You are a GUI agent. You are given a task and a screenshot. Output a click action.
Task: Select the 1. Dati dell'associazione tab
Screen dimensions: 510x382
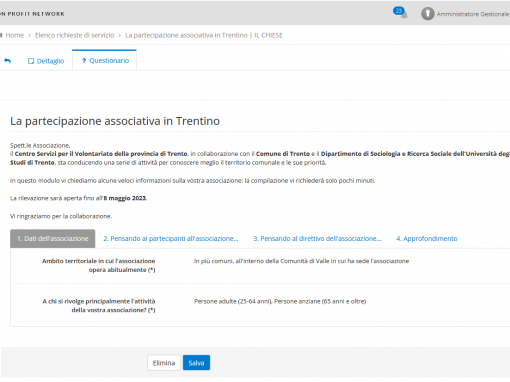click(53, 238)
